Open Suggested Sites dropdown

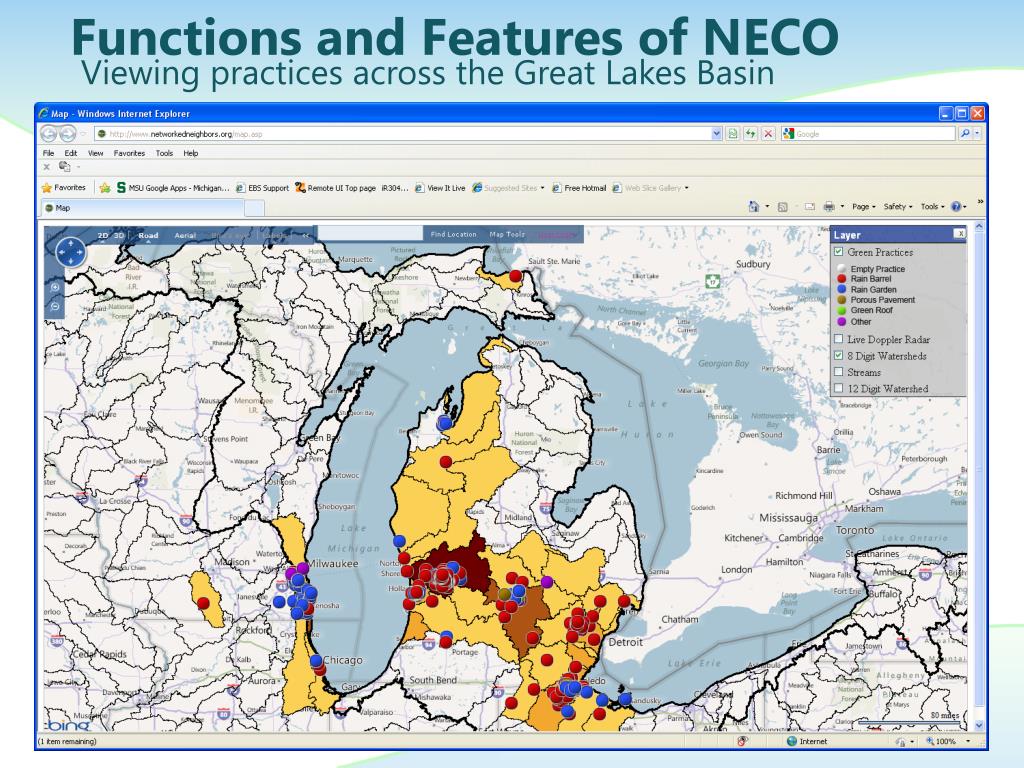[542, 188]
